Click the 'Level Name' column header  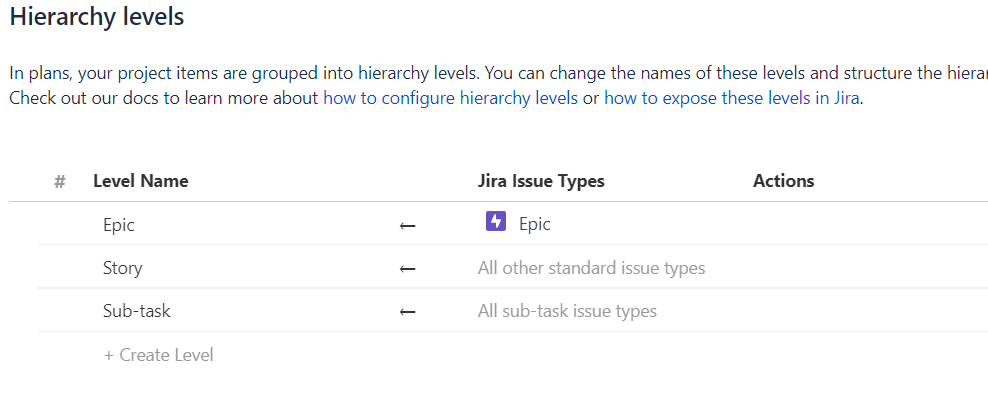point(141,181)
